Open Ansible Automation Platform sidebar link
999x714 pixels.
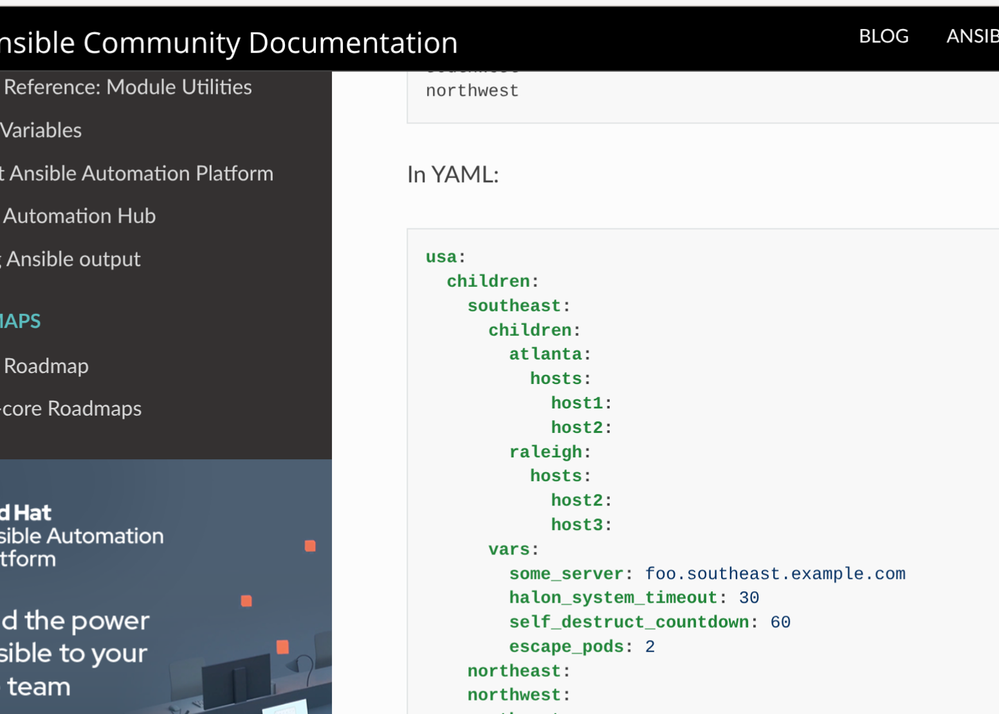point(137,173)
